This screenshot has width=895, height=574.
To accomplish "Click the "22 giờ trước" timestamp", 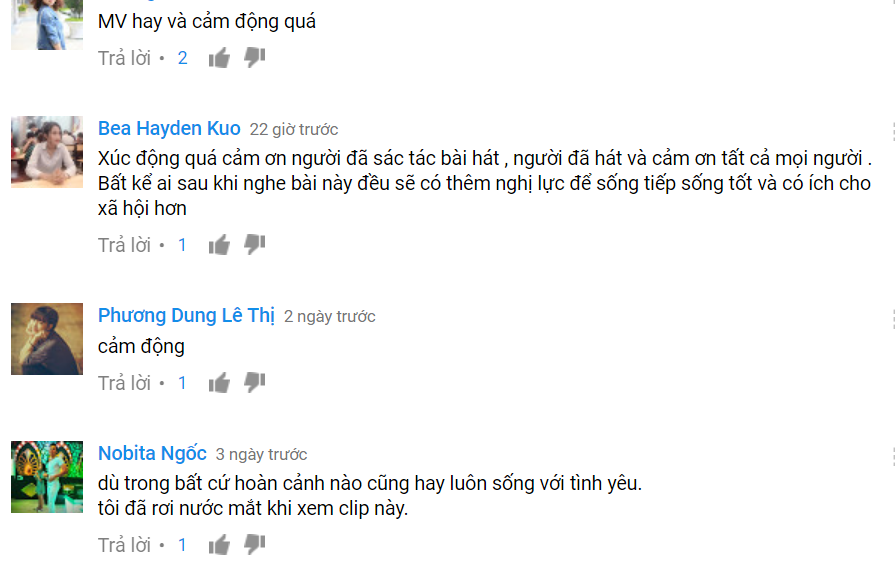I will [294, 130].
